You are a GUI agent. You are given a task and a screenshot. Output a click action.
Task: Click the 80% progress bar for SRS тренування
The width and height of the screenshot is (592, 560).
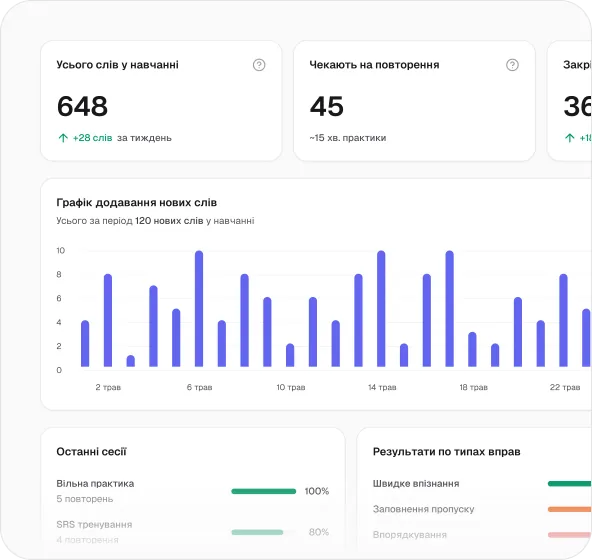[257, 532]
